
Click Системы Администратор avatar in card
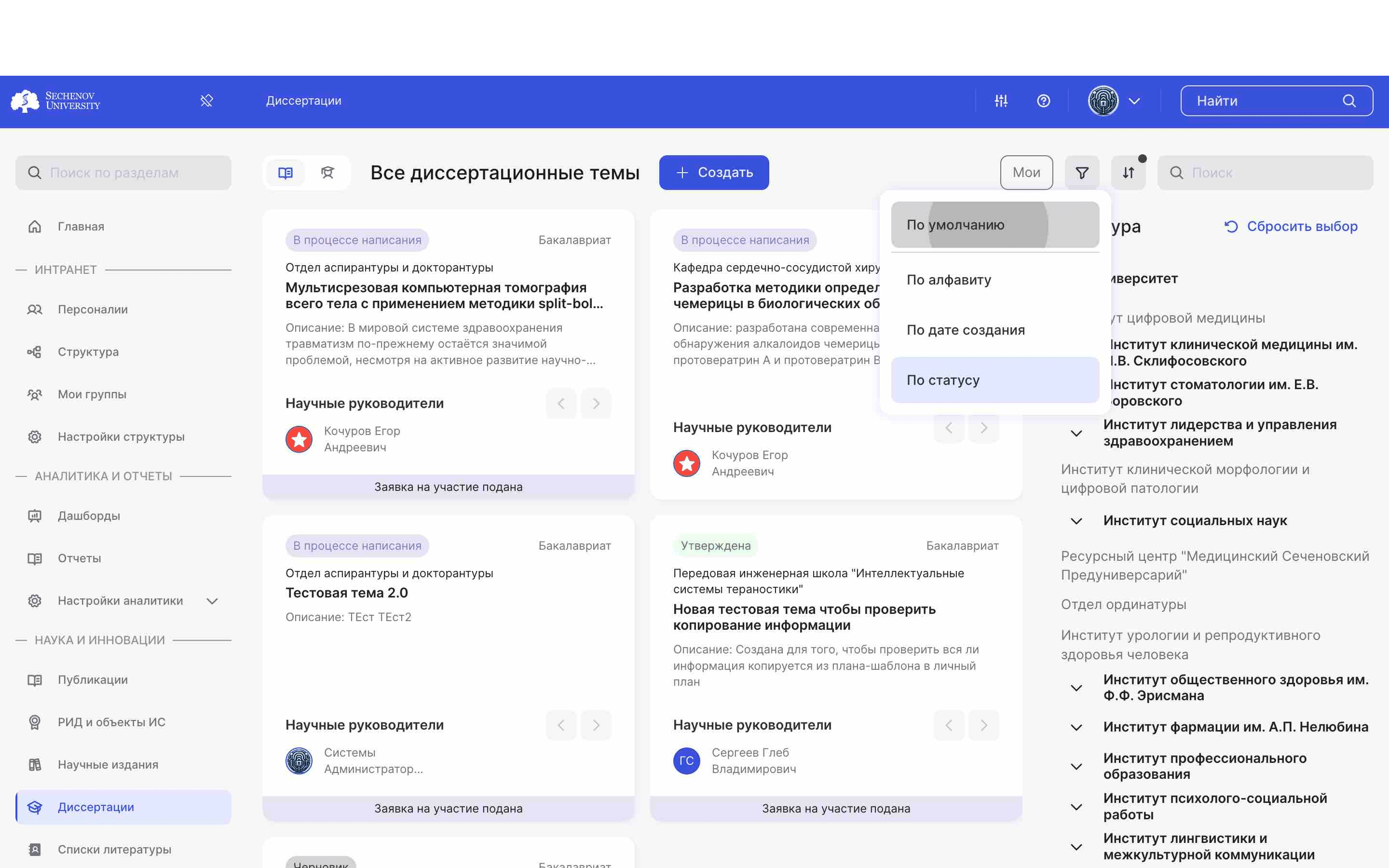point(299,760)
